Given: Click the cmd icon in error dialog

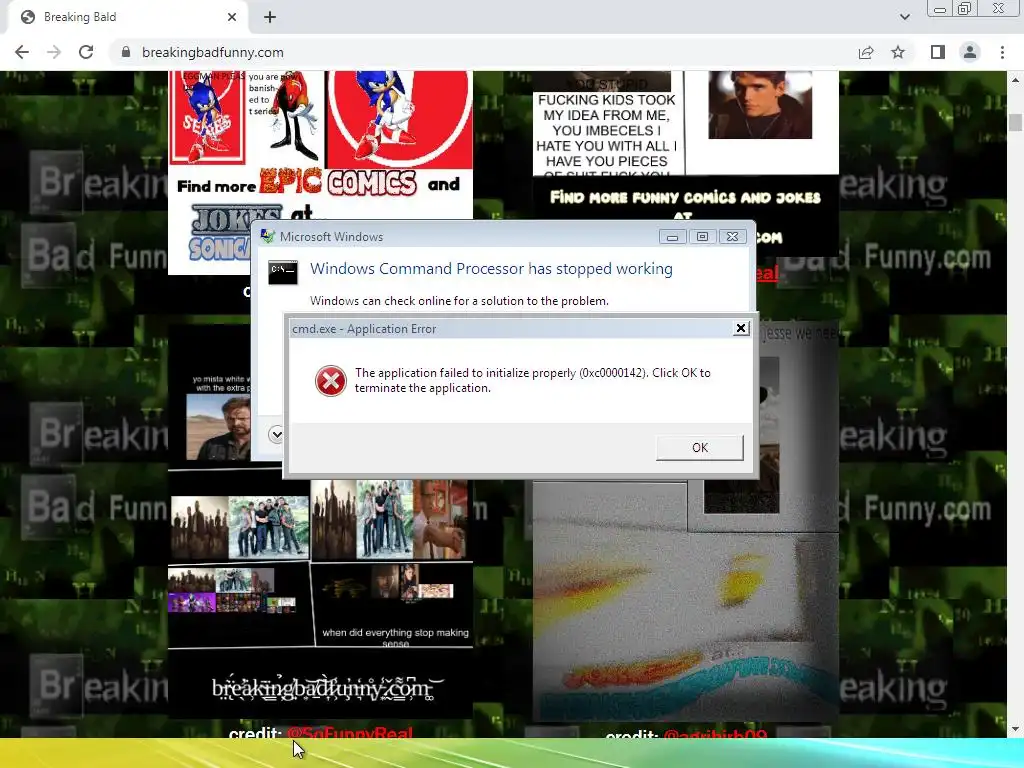Looking at the screenshot, I should coord(283,272).
